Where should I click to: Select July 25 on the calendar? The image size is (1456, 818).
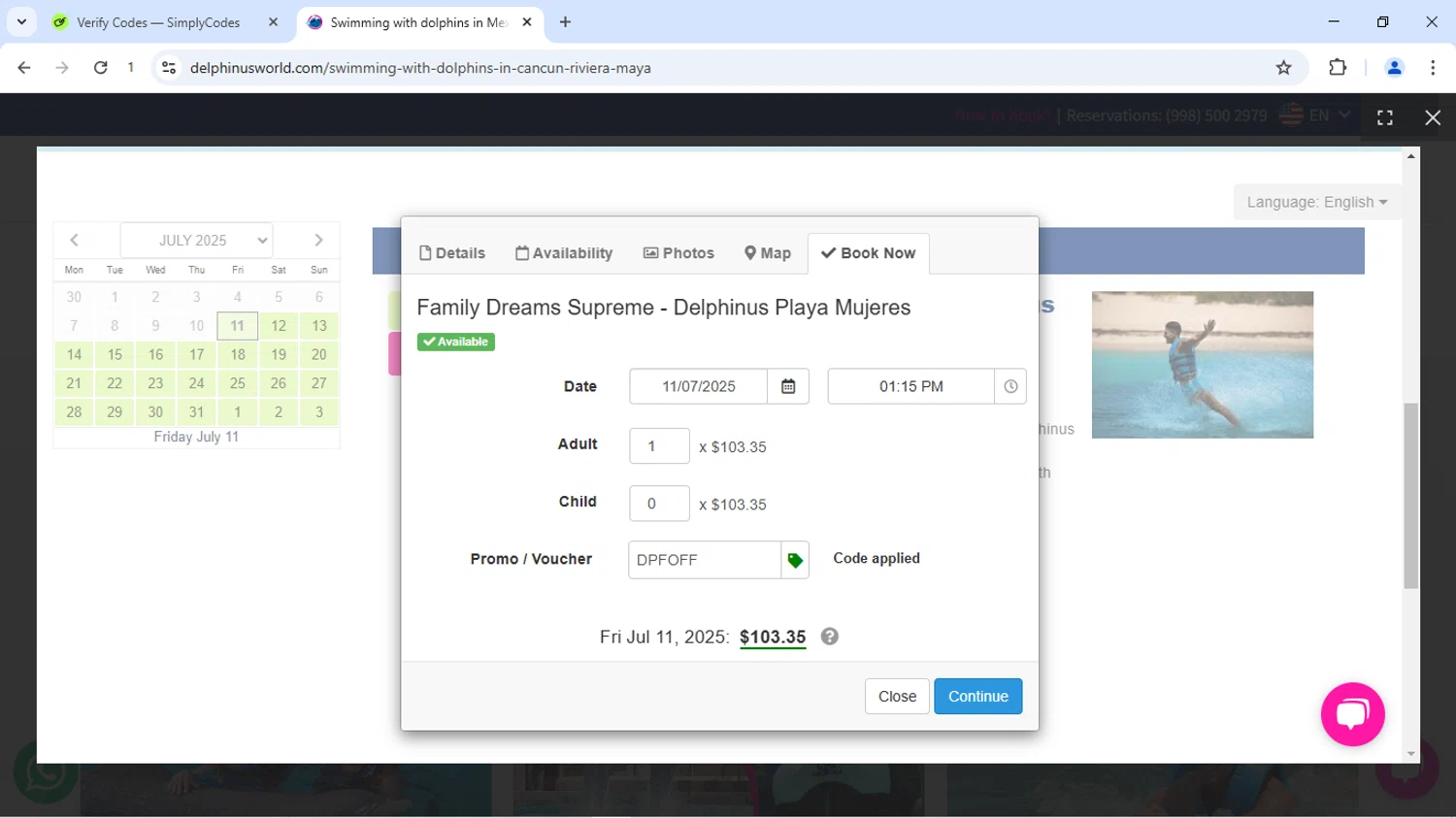[x=238, y=383]
